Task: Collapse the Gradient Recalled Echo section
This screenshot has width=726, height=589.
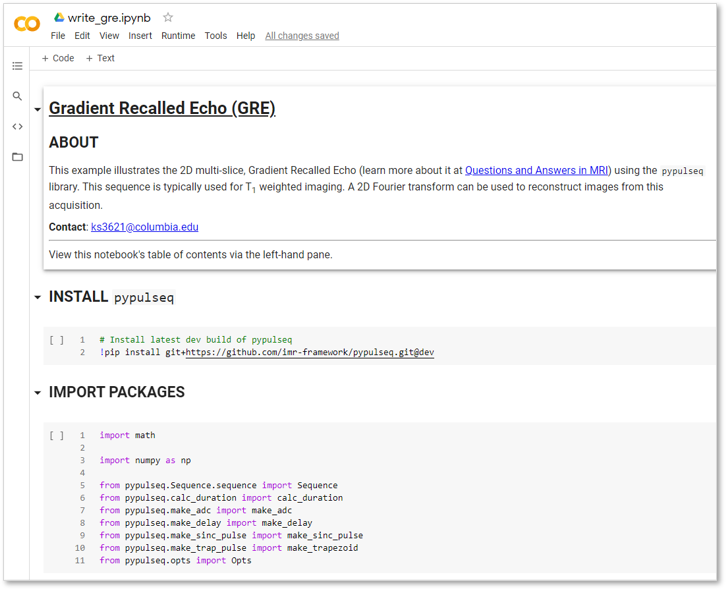Action: pos(38,109)
